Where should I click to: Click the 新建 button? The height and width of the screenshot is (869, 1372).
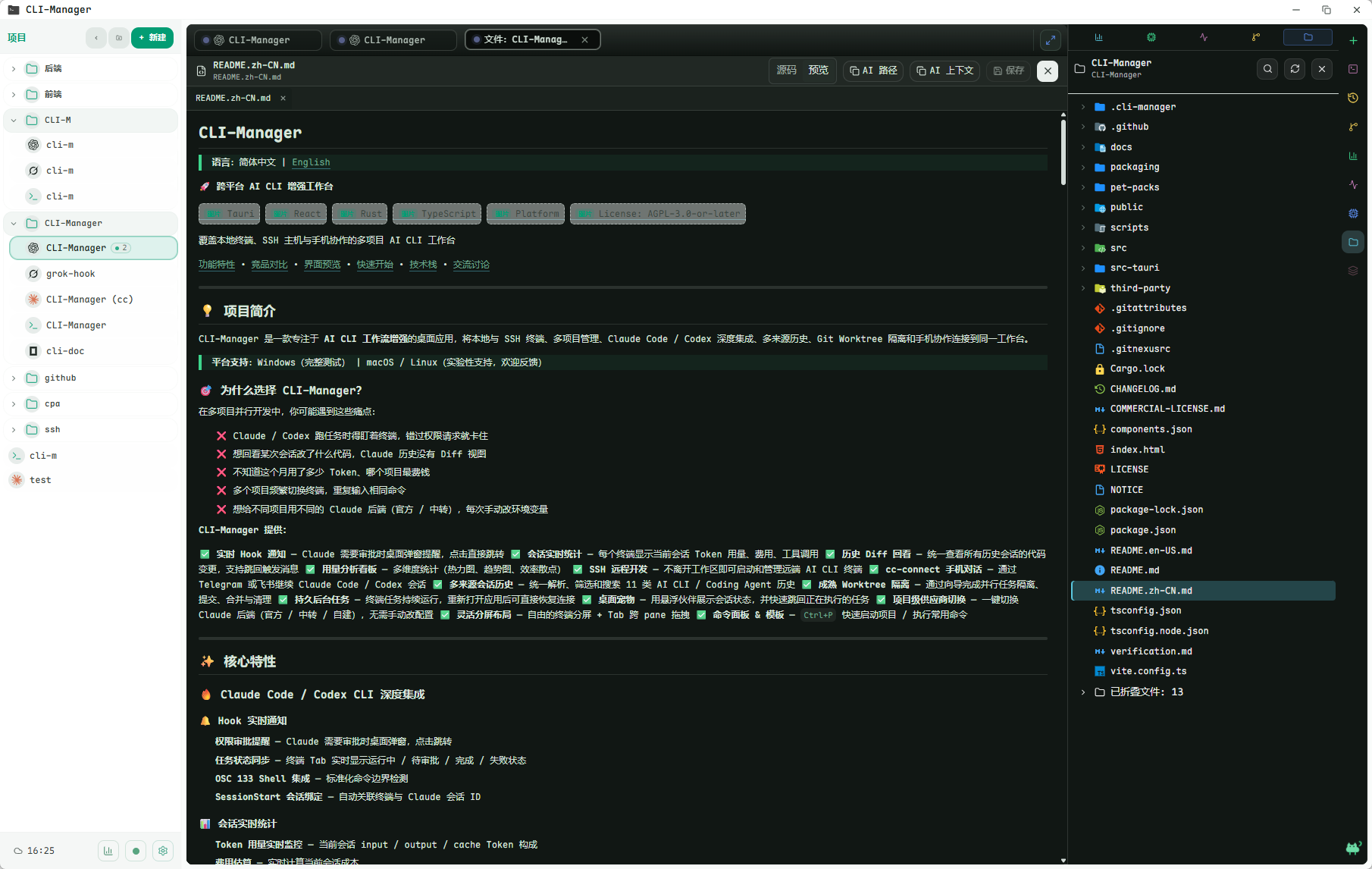pyautogui.click(x=152, y=38)
